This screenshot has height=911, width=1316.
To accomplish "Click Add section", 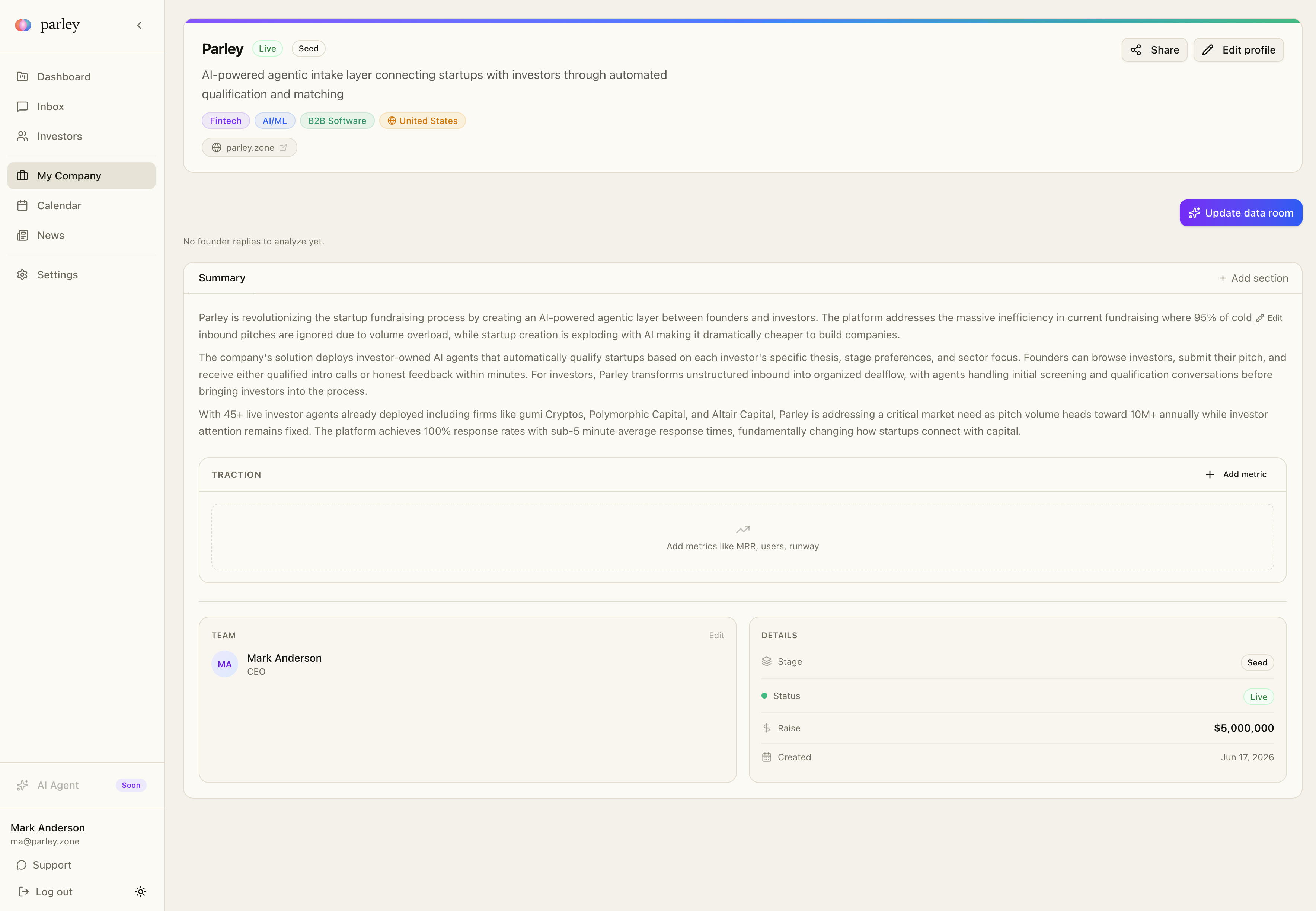I will coord(1253,278).
